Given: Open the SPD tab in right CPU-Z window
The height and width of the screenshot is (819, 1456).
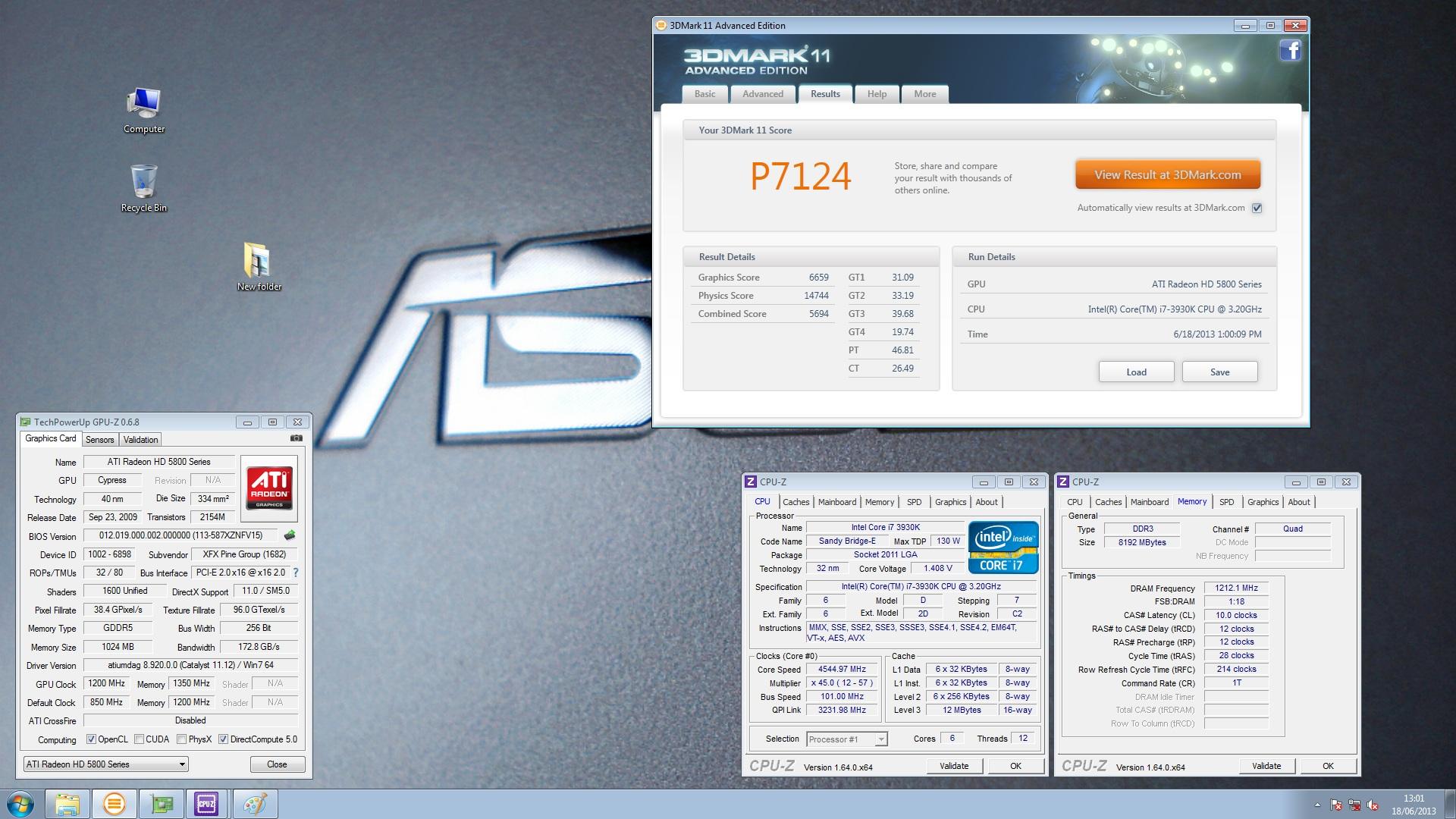Looking at the screenshot, I should 1226,502.
